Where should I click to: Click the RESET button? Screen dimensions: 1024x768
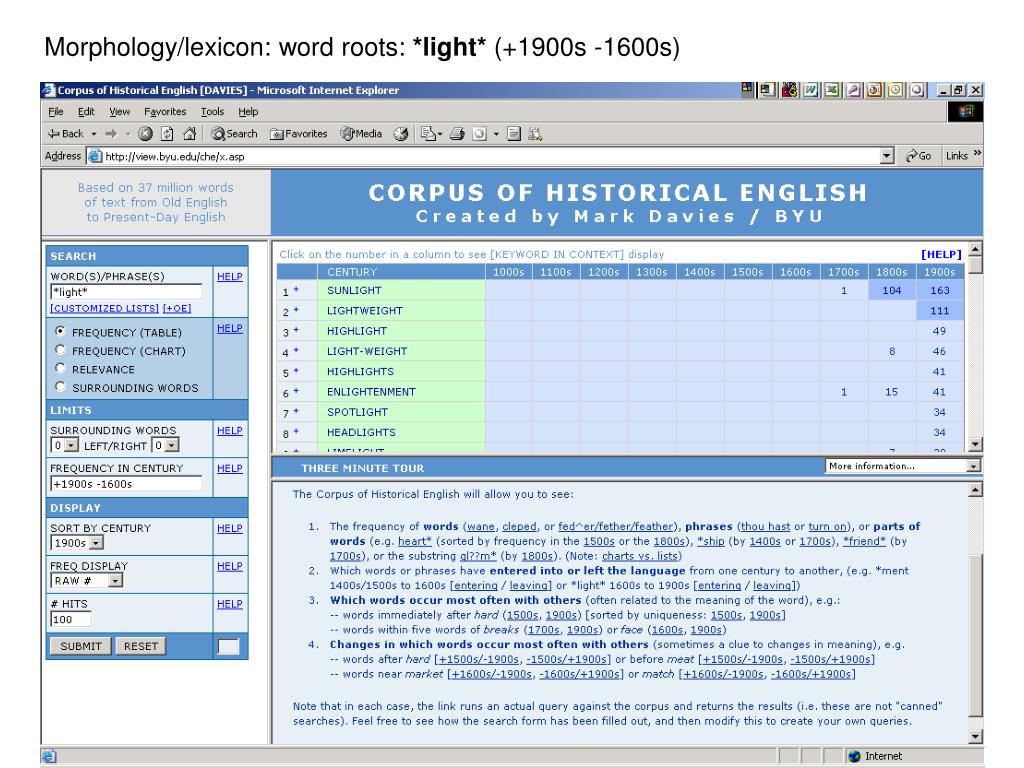140,646
